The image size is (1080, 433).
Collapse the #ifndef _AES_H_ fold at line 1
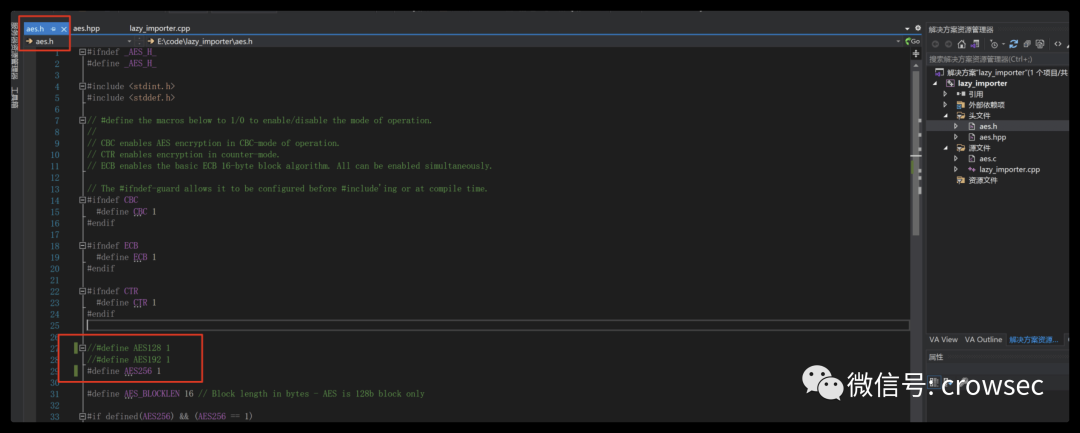pyautogui.click(x=82, y=52)
